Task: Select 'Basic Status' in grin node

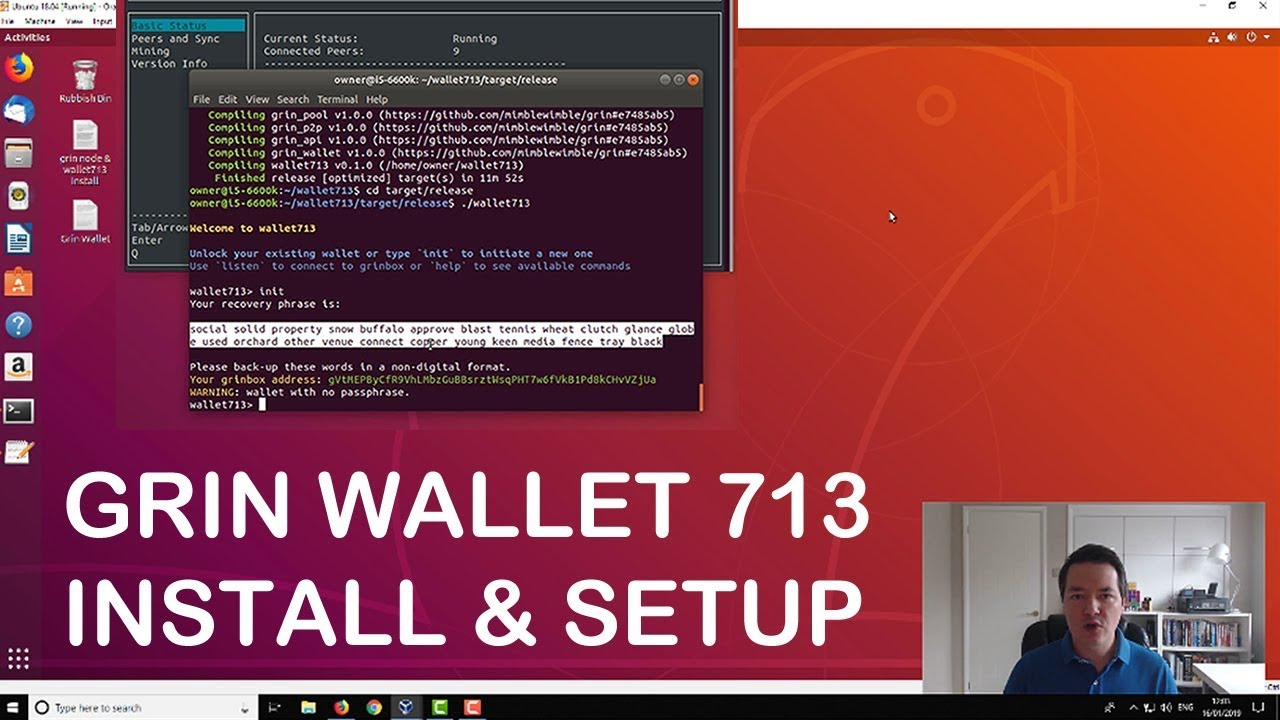Action: pyautogui.click(x=188, y=26)
